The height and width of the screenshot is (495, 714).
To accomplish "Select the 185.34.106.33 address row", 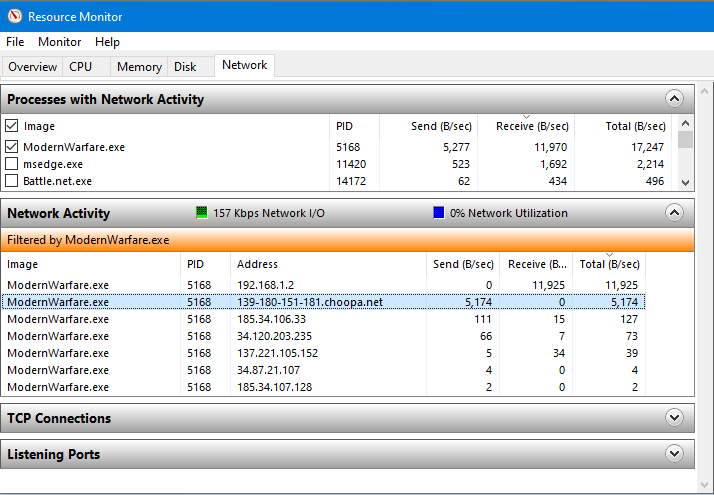I will (x=323, y=319).
